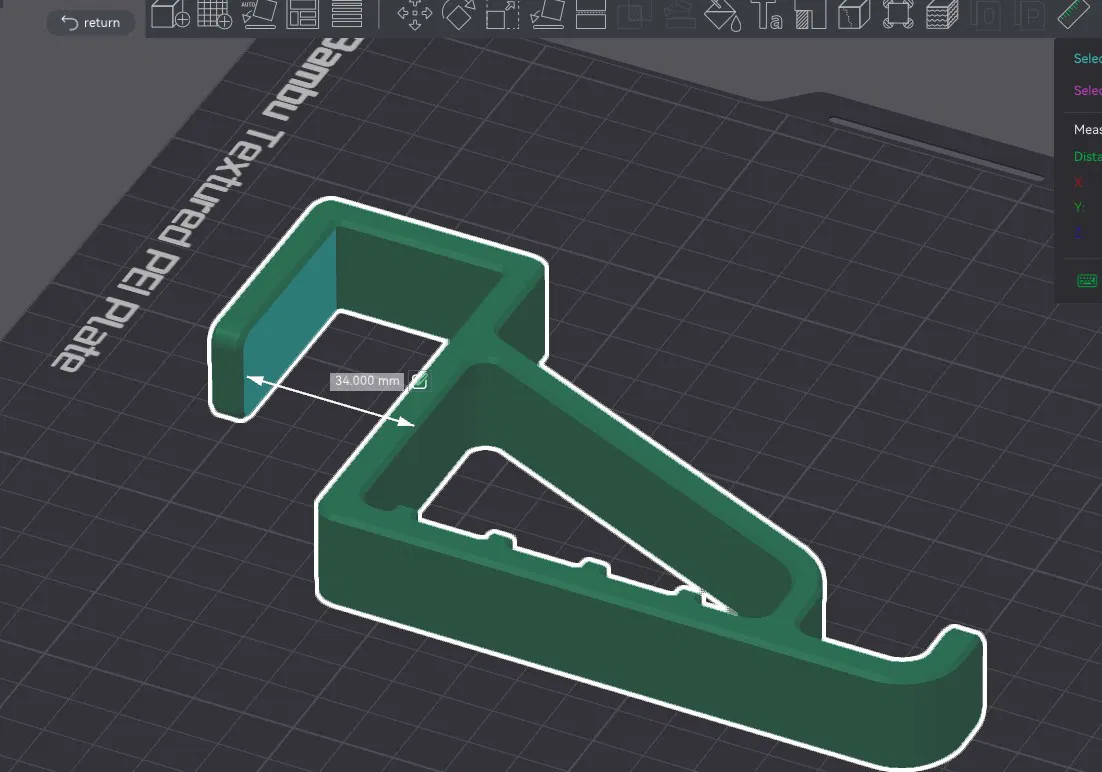The height and width of the screenshot is (772, 1102).
Task: Open the Variable layer height lines icon
Action: [346, 14]
